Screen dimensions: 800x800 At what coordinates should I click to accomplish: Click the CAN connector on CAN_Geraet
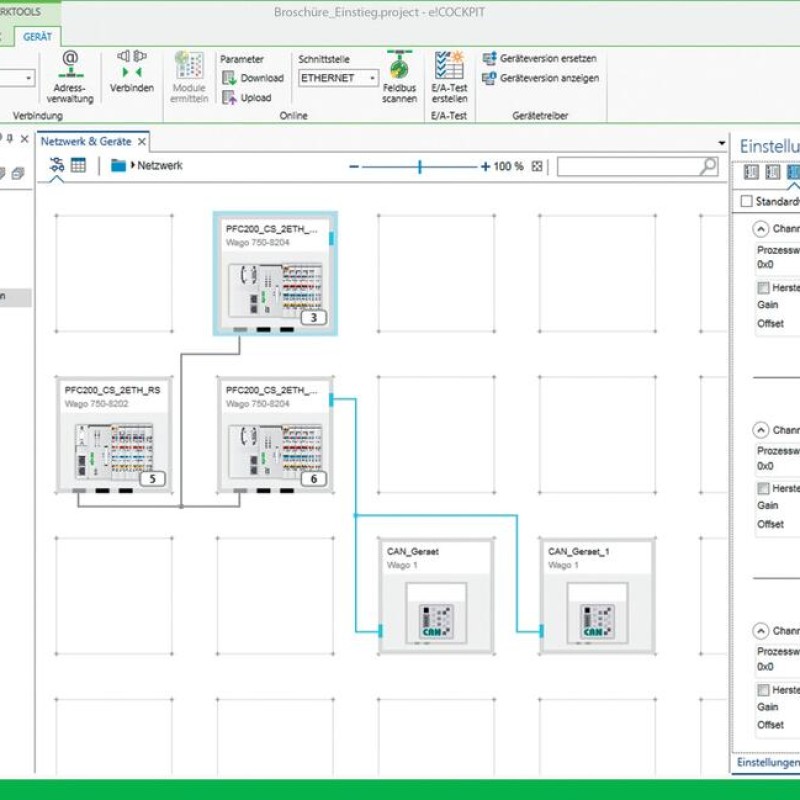point(380,631)
